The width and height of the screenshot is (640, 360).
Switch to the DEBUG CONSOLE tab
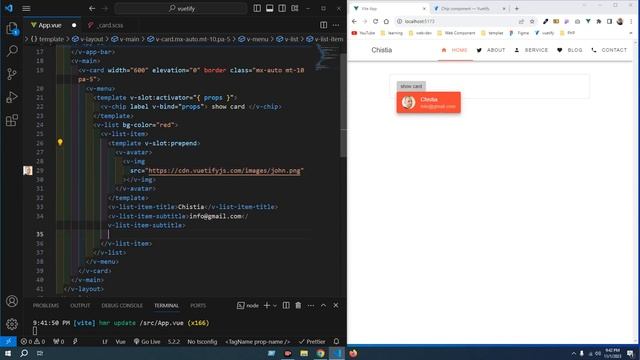coord(122,305)
